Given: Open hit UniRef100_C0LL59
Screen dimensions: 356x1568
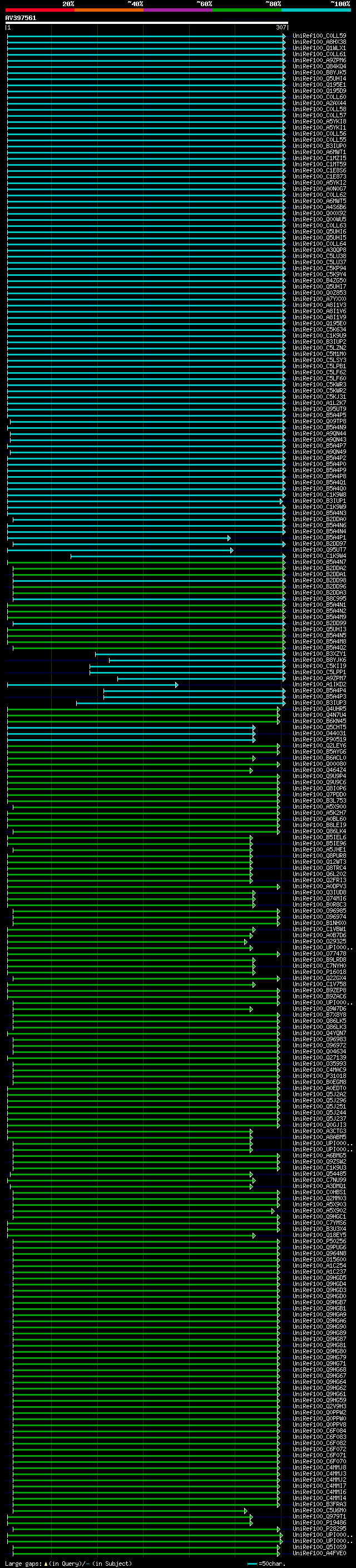Looking at the screenshot, I should coord(319,36).
